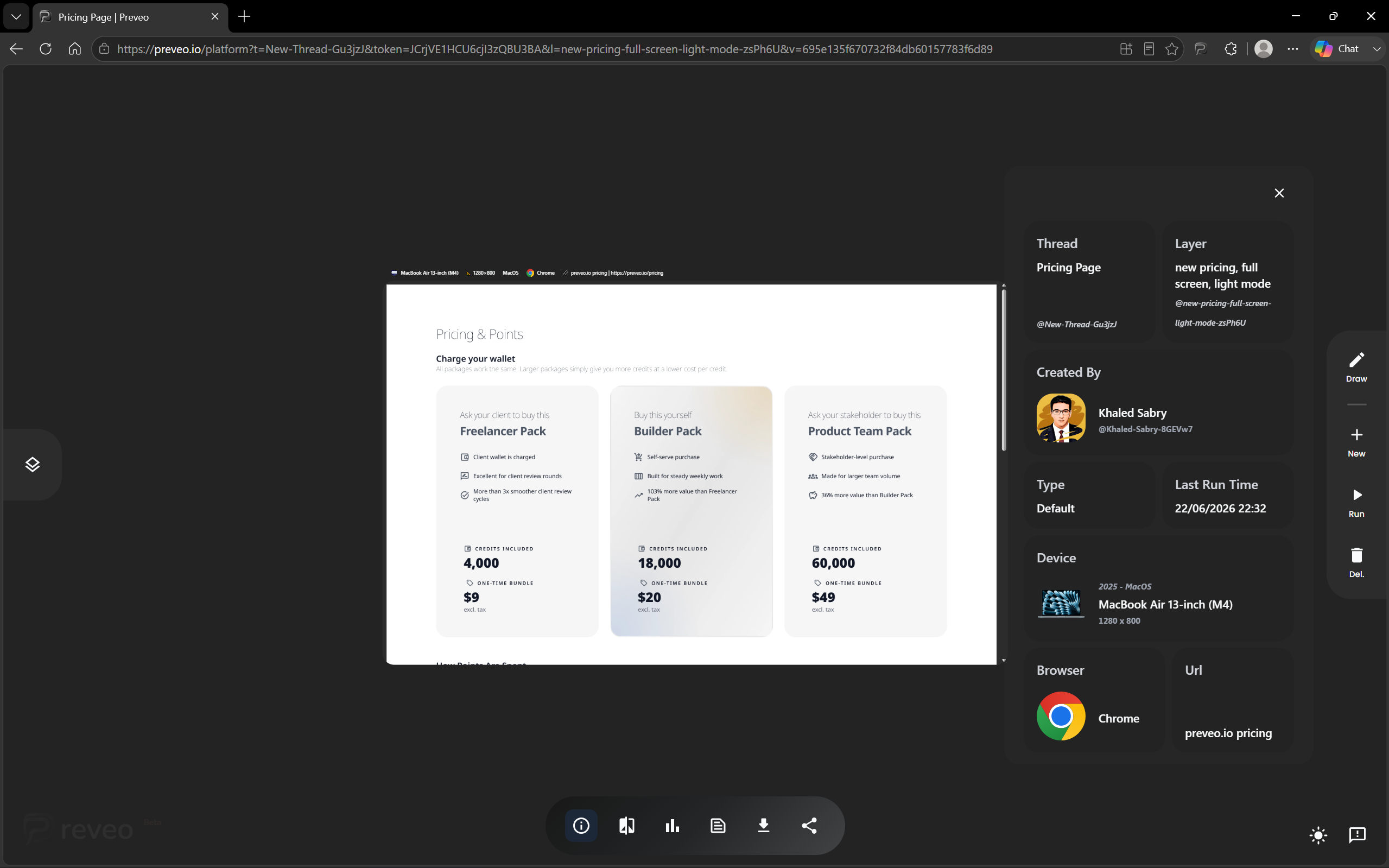Screen dimensions: 1389x868
Task: Download the current layer
Action: click(x=763, y=826)
